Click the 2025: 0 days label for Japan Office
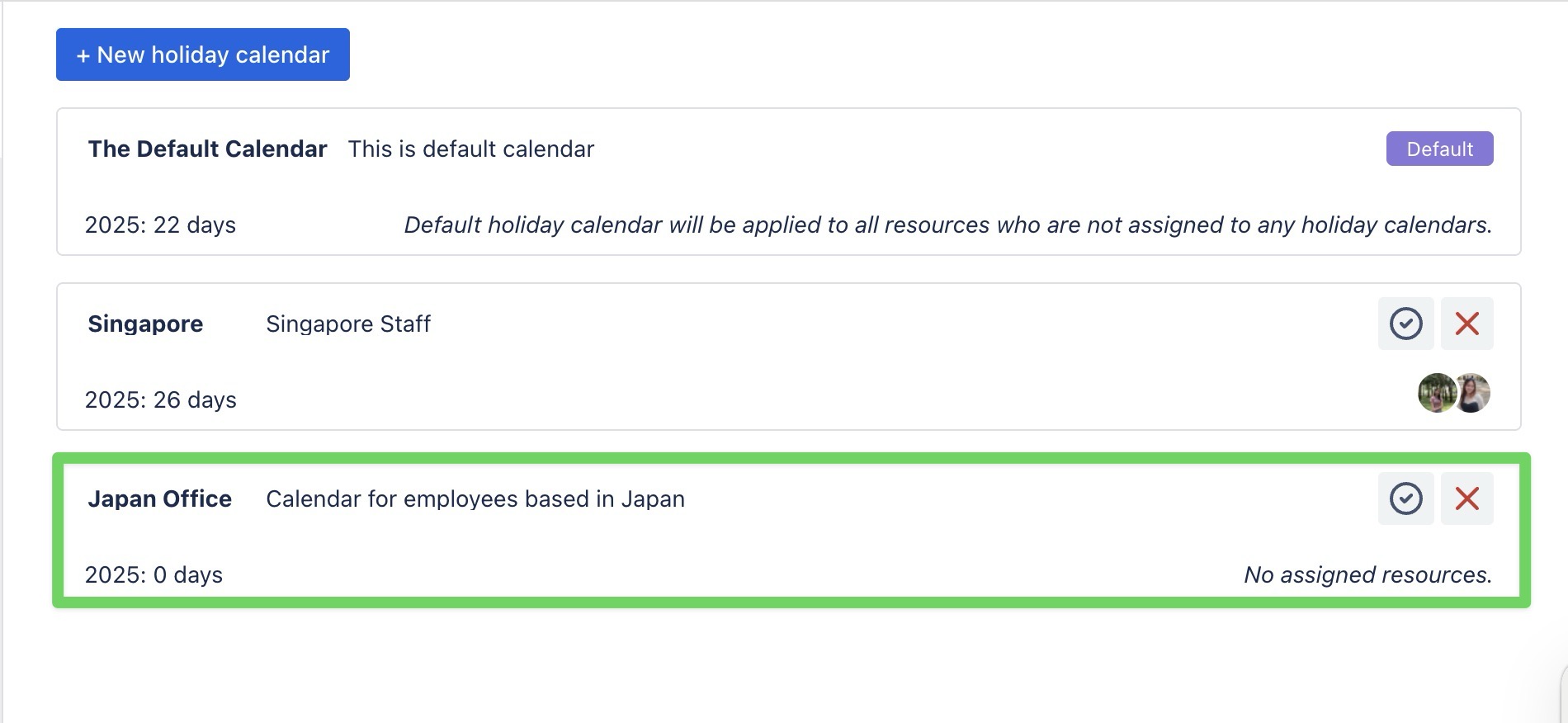This screenshot has width=1568, height=723. point(153,575)
